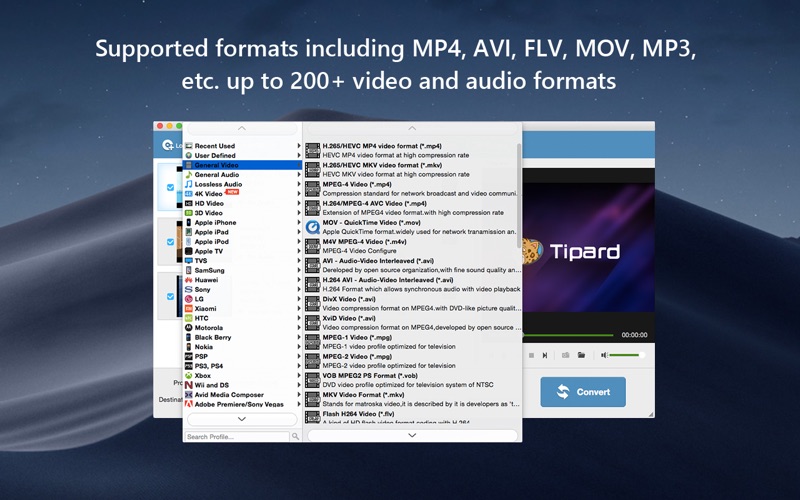Image resolution: width=800 pixels, height=500 pixels.
Task: Skip to next frame in the player
Action: 545,355
